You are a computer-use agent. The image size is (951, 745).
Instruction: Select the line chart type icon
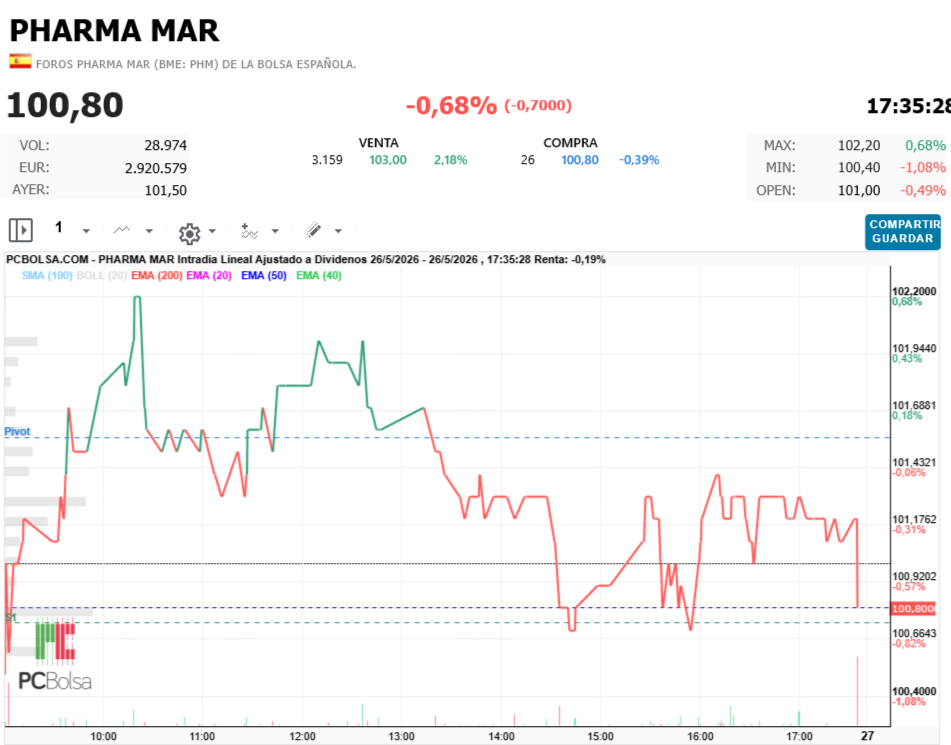(x=122, y=230)
